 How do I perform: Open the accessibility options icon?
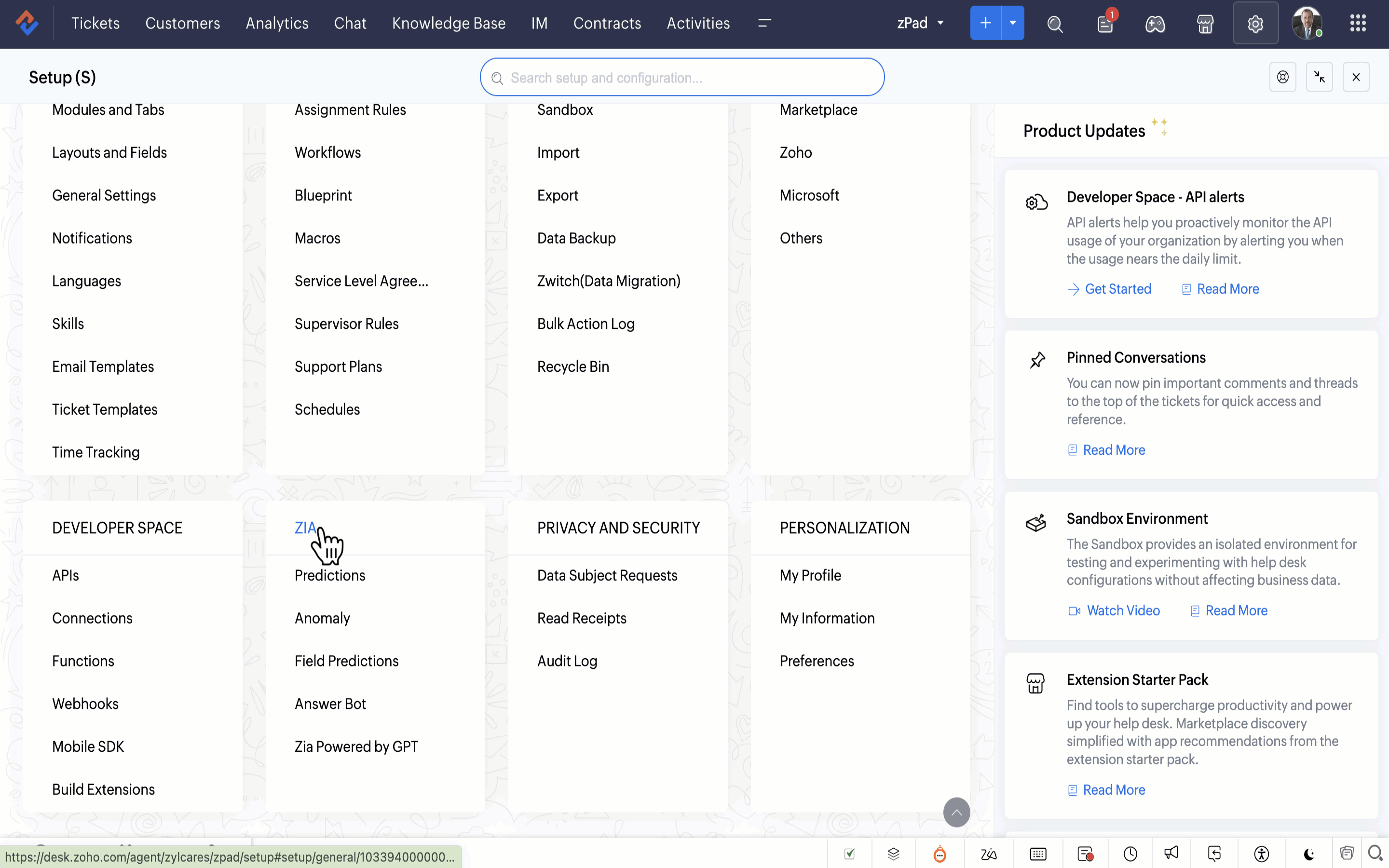click(1261, 854)
